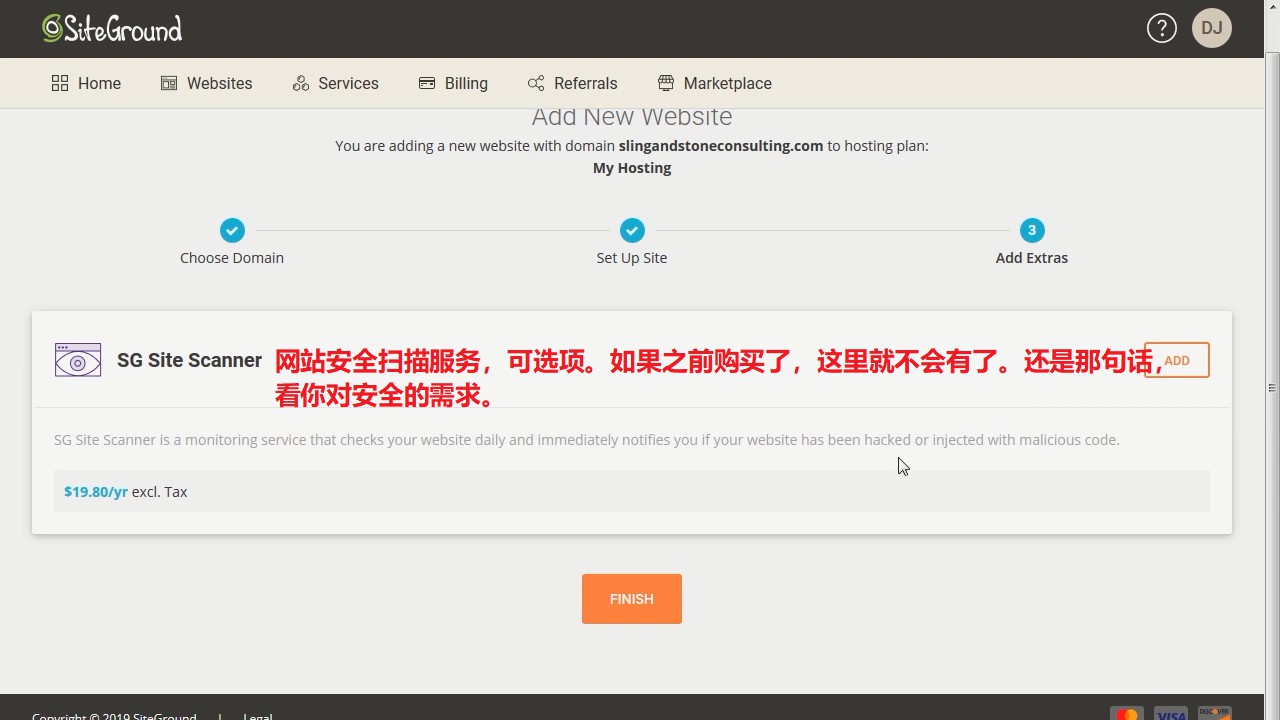Screen dimensions: 1280x720
Task: Click the slingandstoneconsulting.com domain text
Action: click(x=721, y=145)
